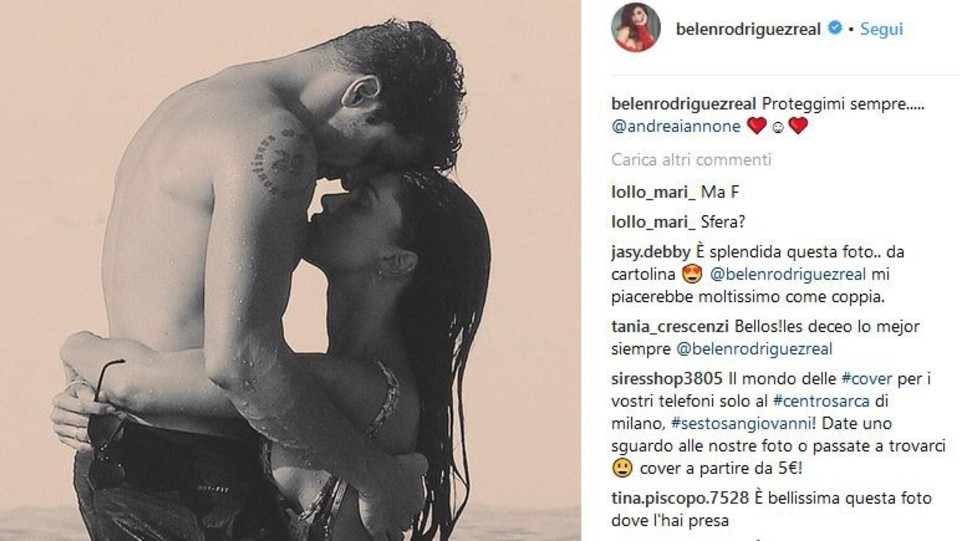Click the caption author name belenrodriguezreal
This screenshot has height=541, width=960.
684,104
